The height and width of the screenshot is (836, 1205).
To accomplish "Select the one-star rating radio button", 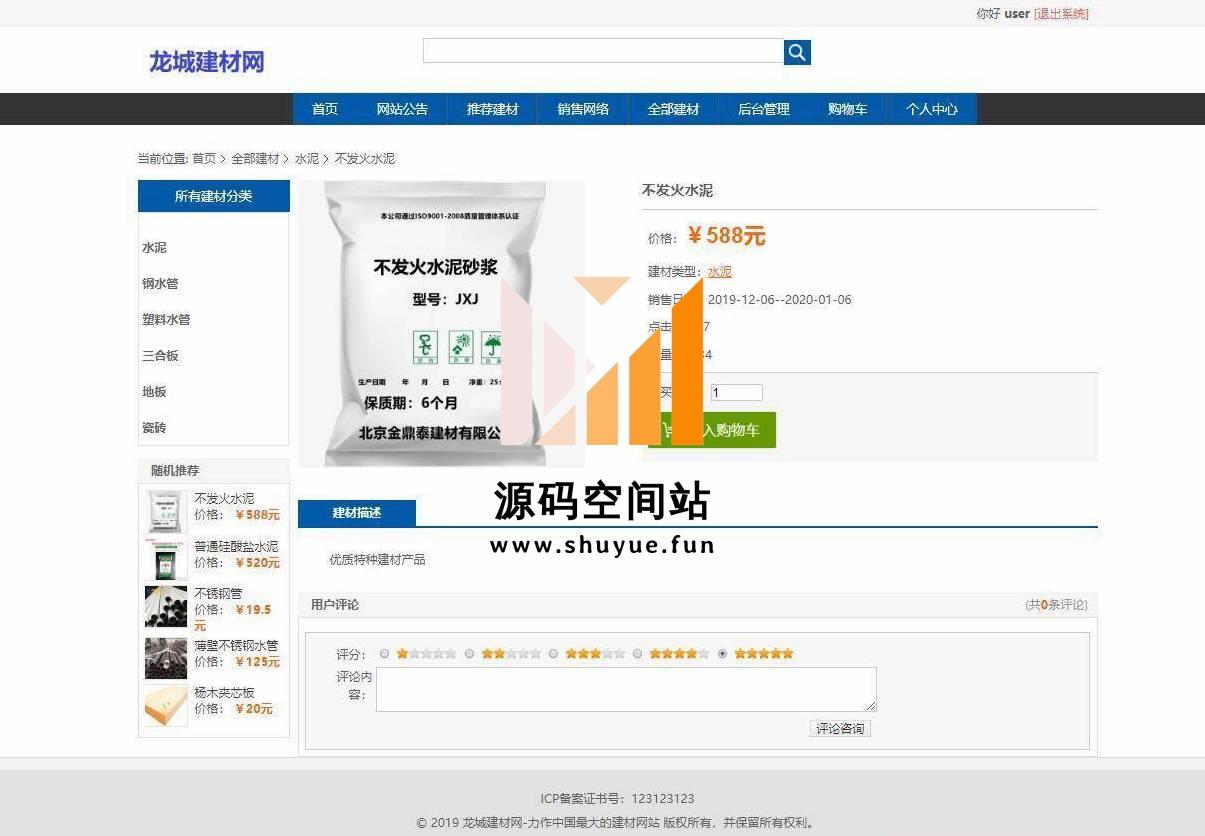I will point(385,654).
